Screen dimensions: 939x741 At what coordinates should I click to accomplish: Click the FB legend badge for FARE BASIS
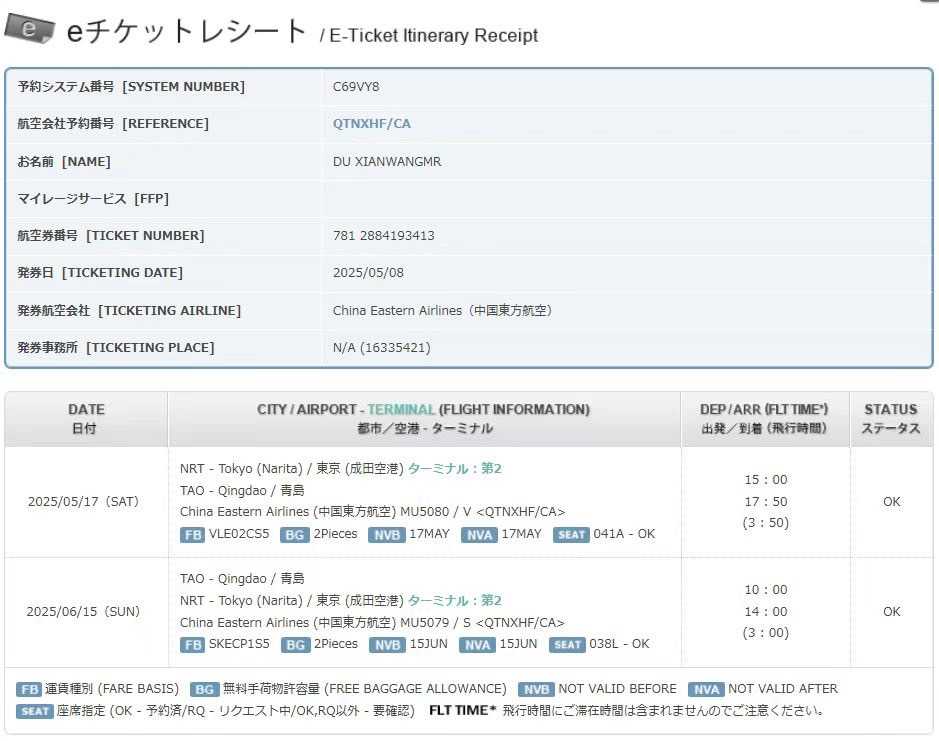(29, 689)
